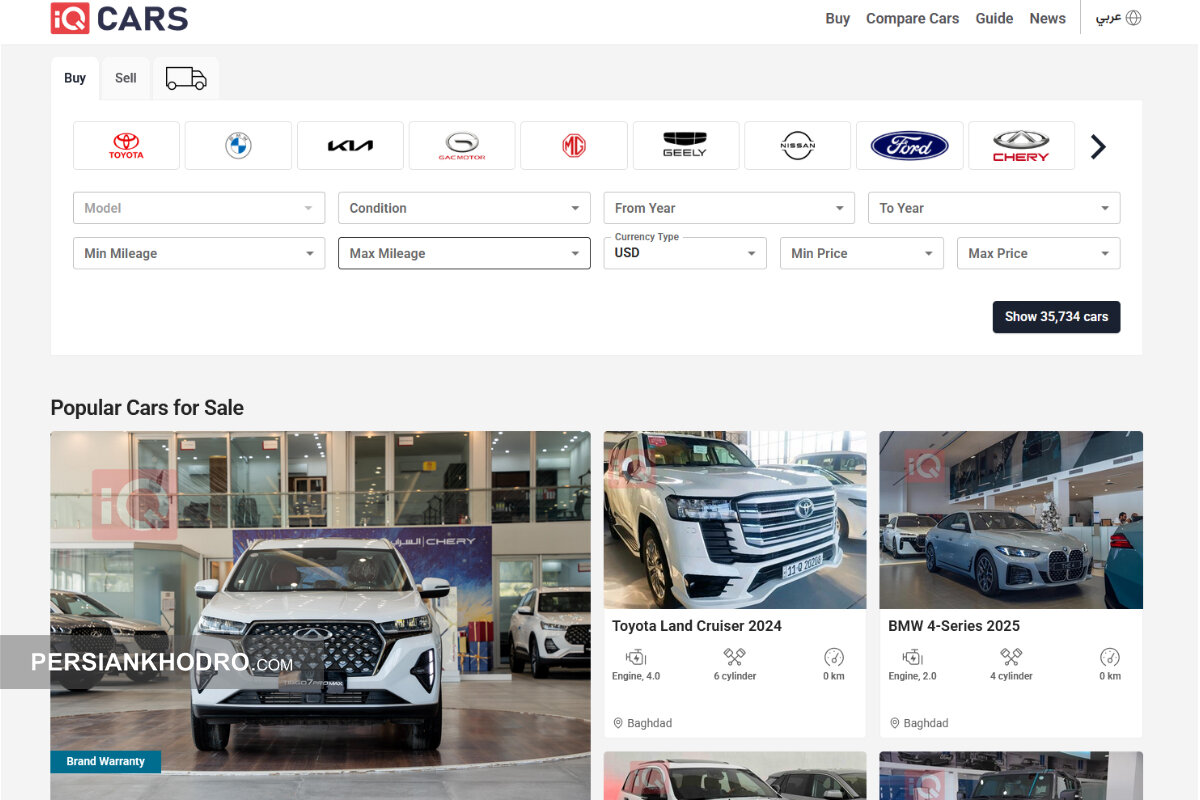1200x800 pixels.
Task: Expand the Max Price dropdown
Action: point(1038,253)
